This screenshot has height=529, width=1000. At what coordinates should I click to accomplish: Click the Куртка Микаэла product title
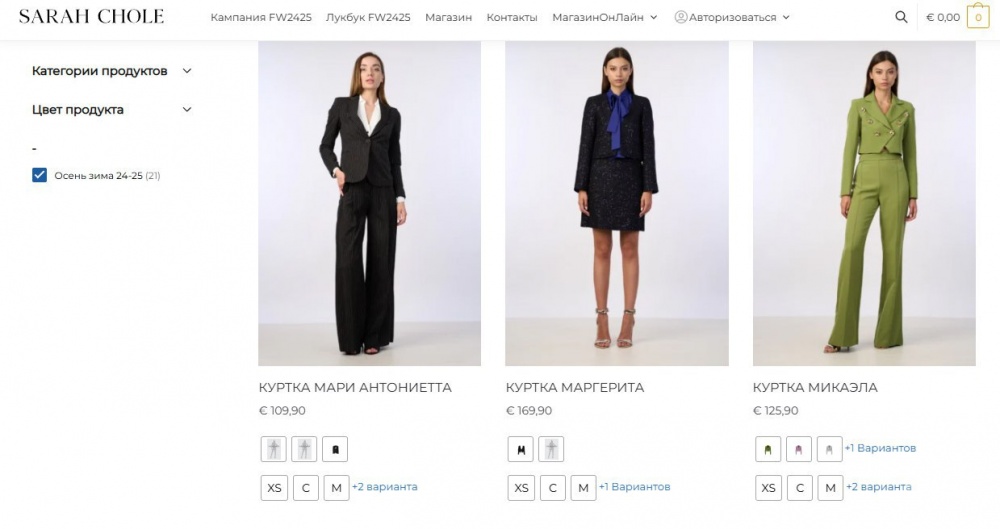(x=815, y=387)
